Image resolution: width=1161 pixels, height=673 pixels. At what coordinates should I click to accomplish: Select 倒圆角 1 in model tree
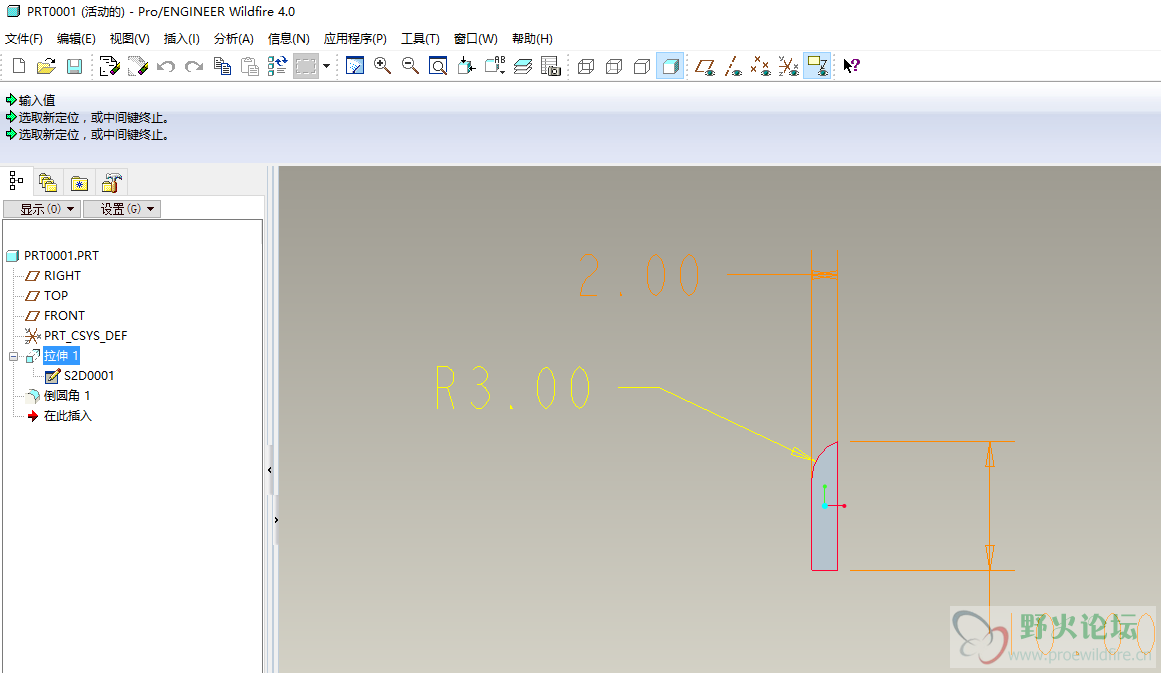pos(67,396)
